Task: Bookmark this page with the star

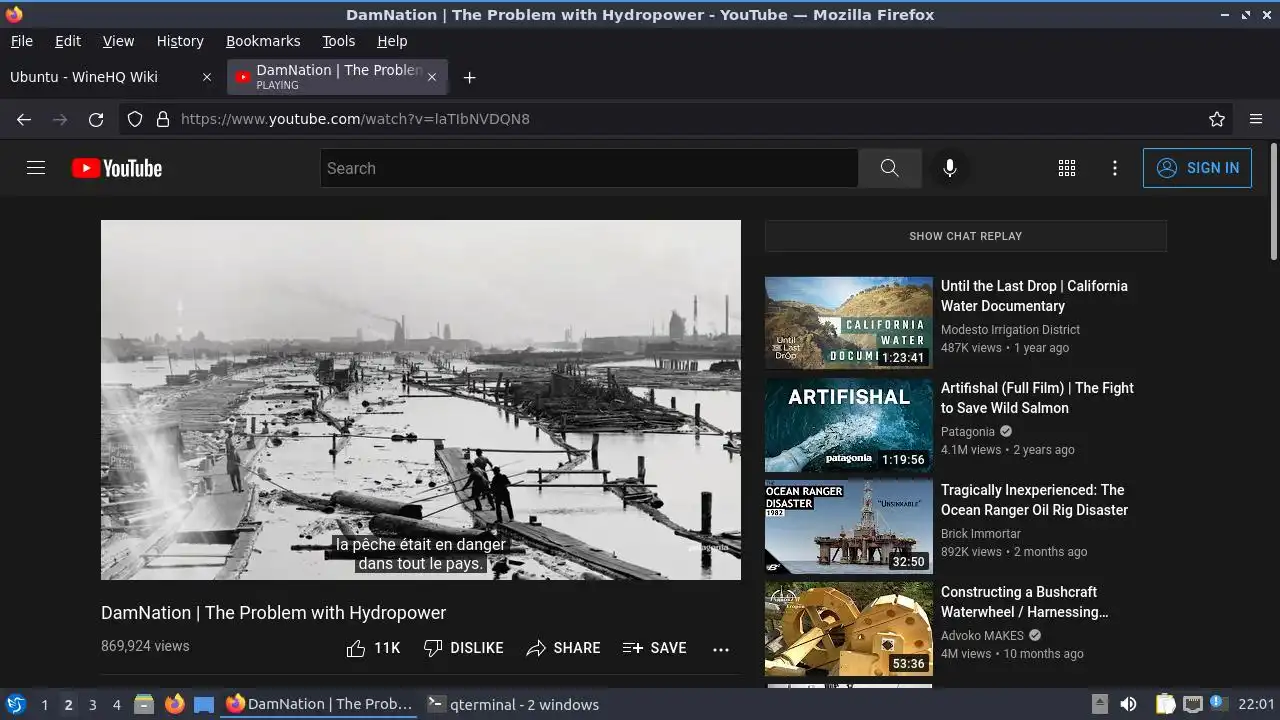Action: click(1217, 119)
